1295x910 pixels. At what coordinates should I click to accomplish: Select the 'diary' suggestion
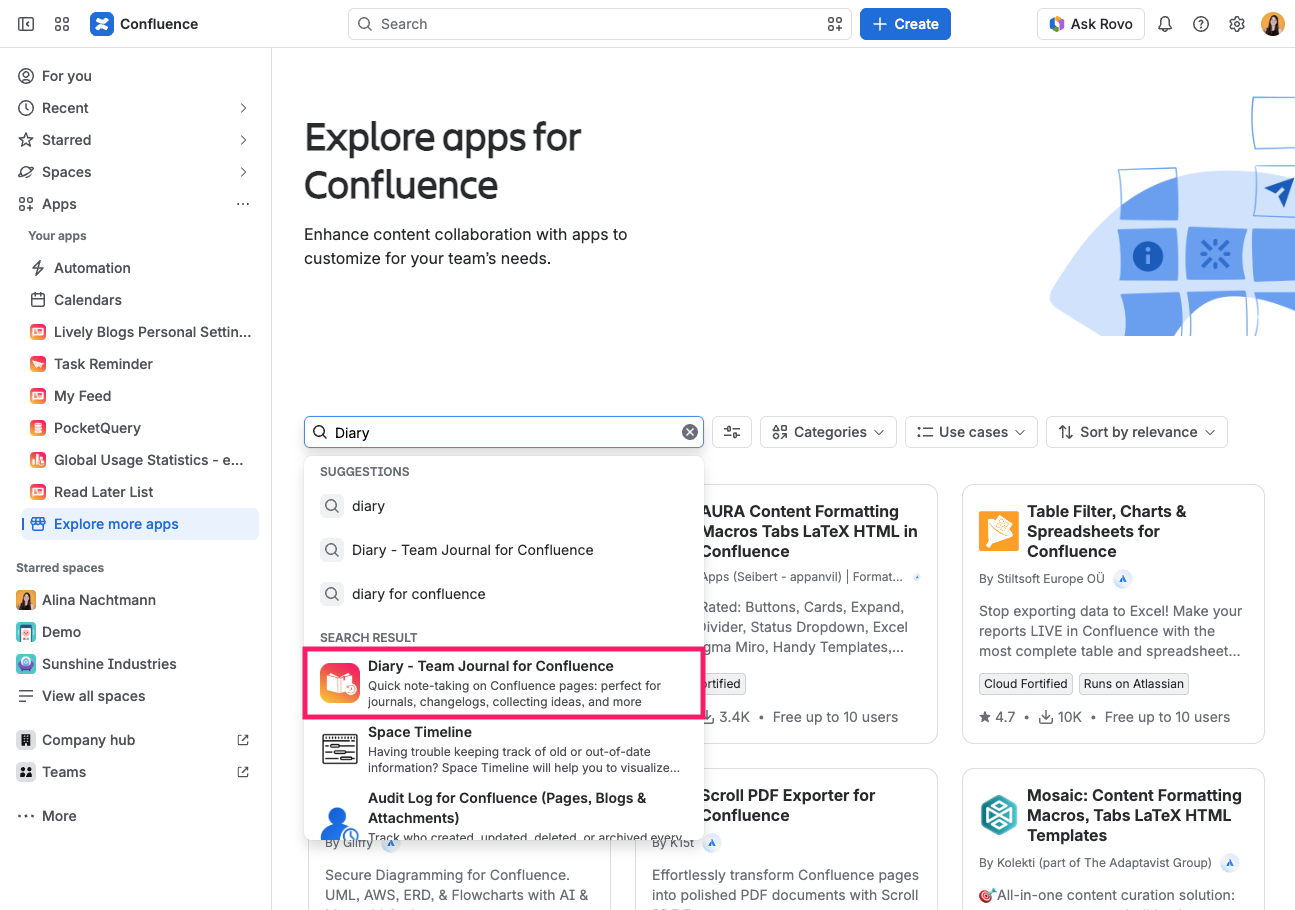[504, 506]
